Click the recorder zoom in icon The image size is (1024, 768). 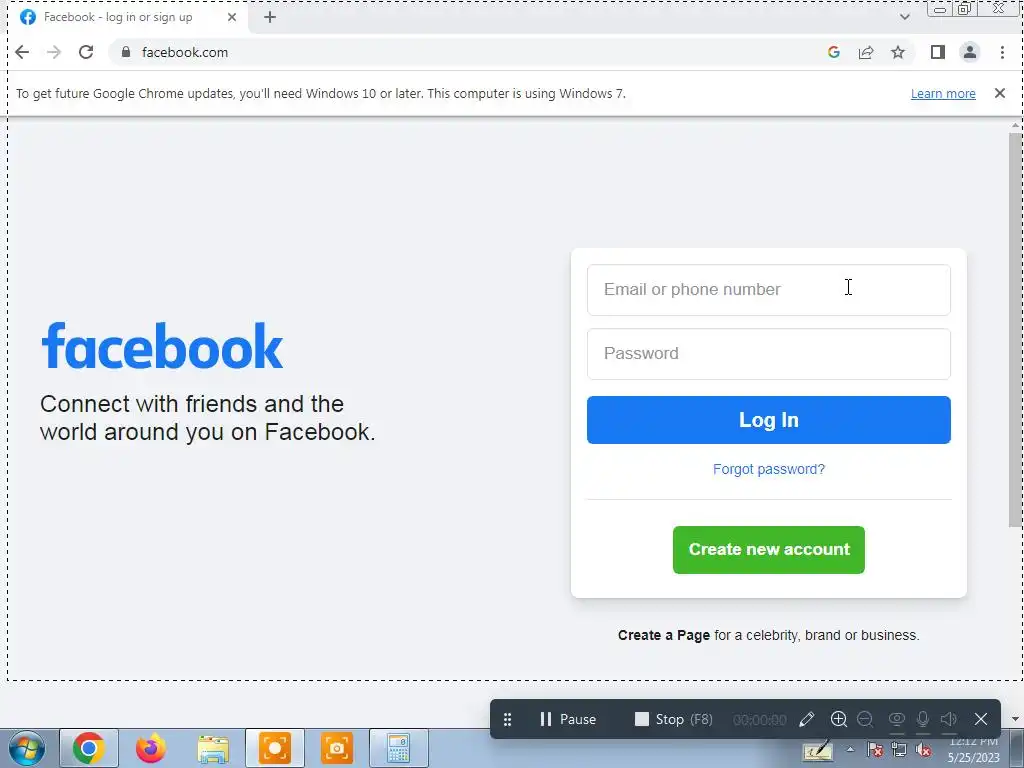pyautogui.click(x=839, y=720)
